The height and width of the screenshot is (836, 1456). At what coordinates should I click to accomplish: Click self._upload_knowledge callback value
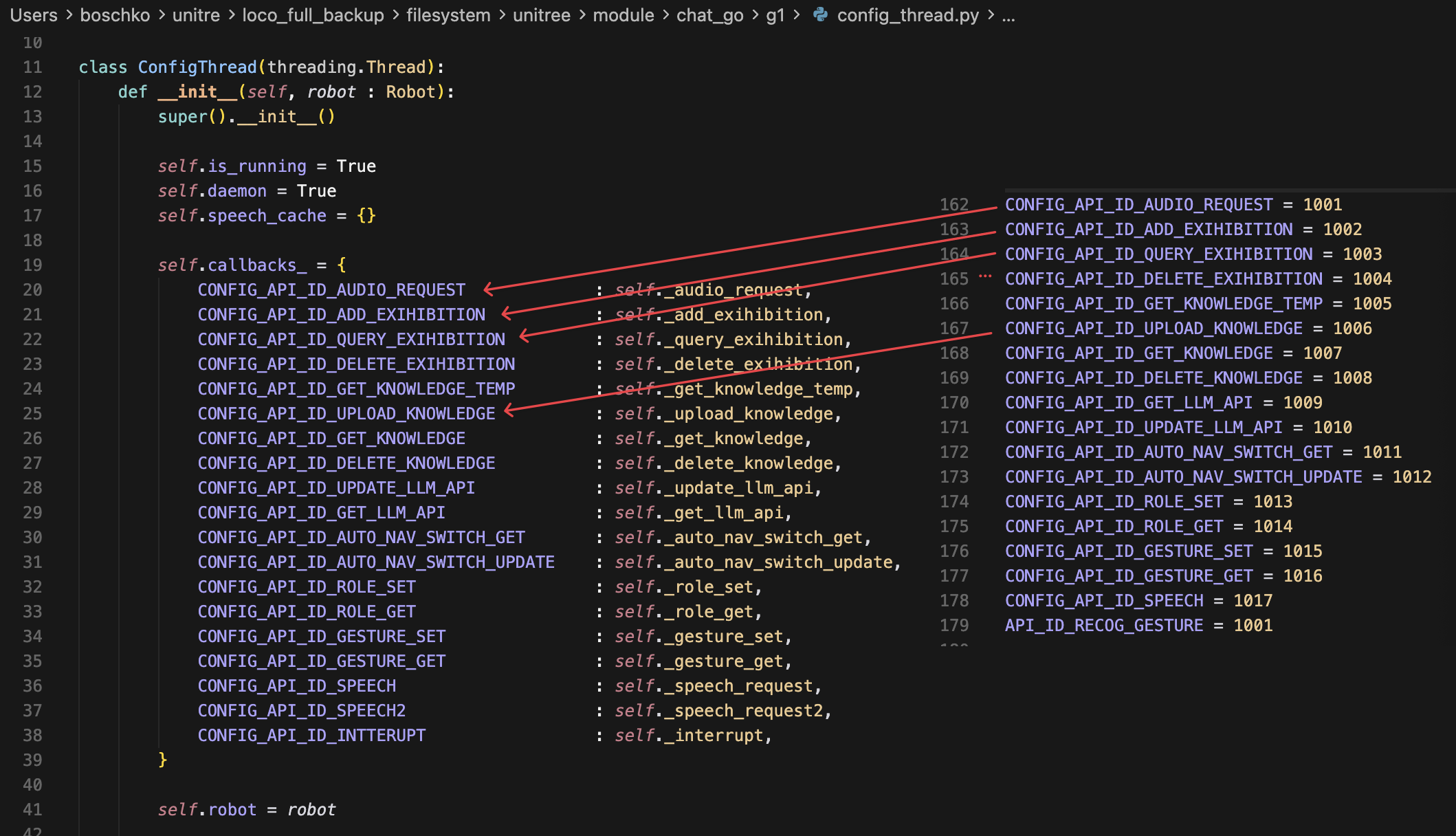724,414
